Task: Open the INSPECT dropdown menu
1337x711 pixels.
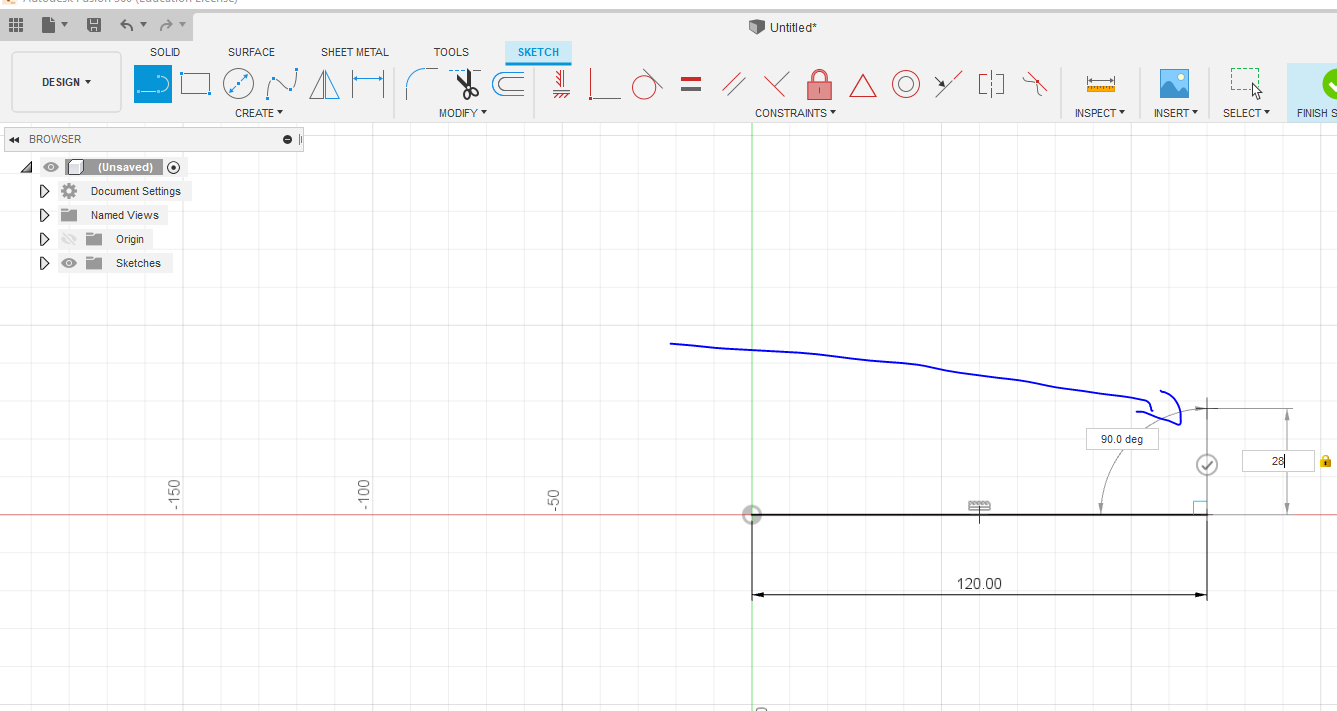Action: tap(1100, 113)
